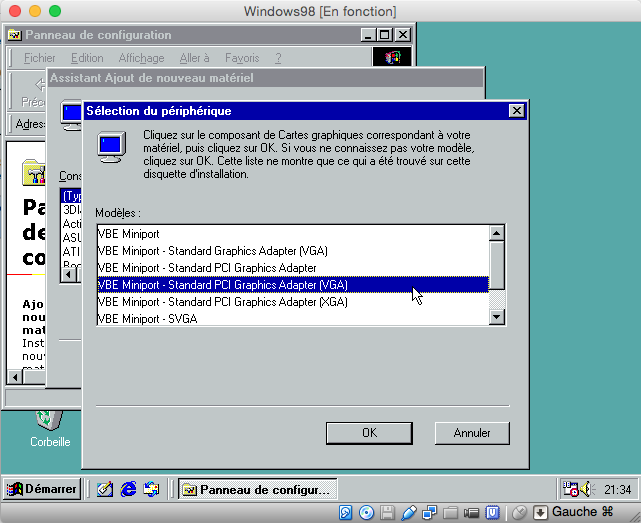Click the macOS yellow minimize button

[x=35, y=11]
